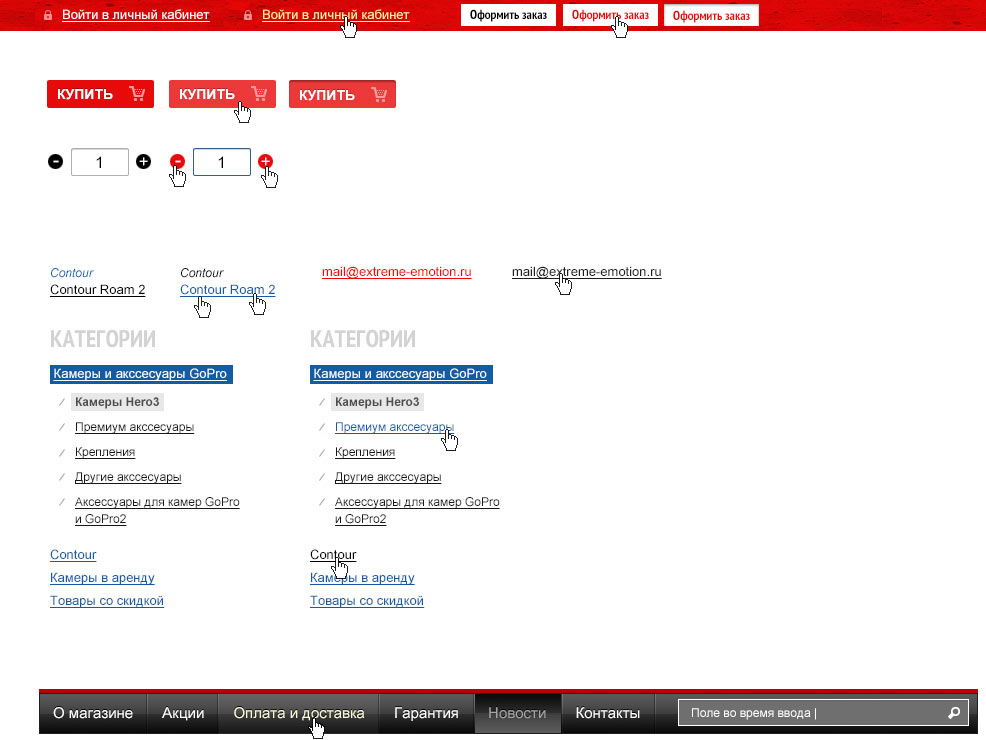
Task: Click the Оформить заказ button with black text
Action: 508,16
